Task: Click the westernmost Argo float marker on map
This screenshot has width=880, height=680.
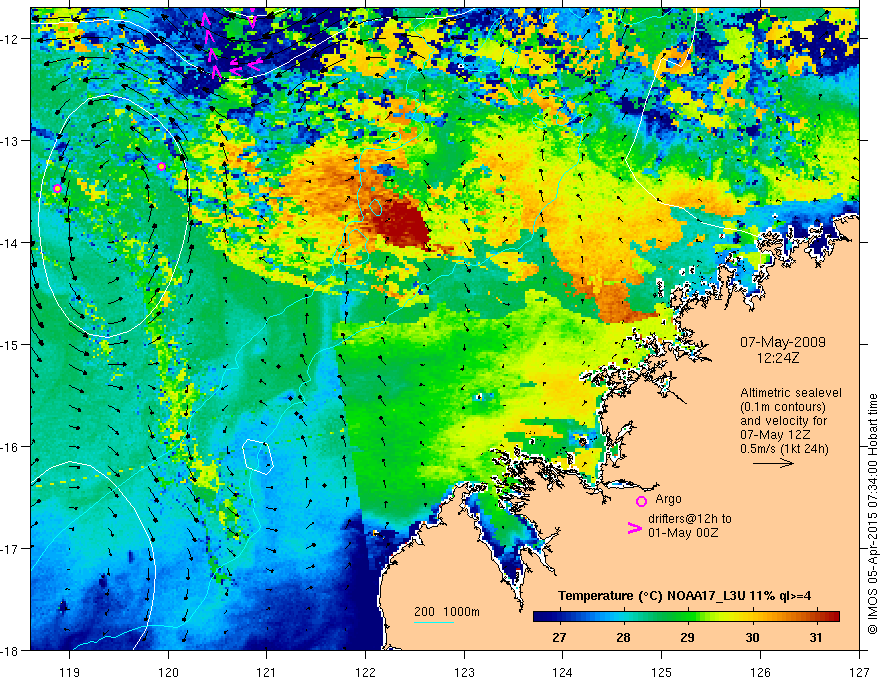Action: (x=57, y=189)
